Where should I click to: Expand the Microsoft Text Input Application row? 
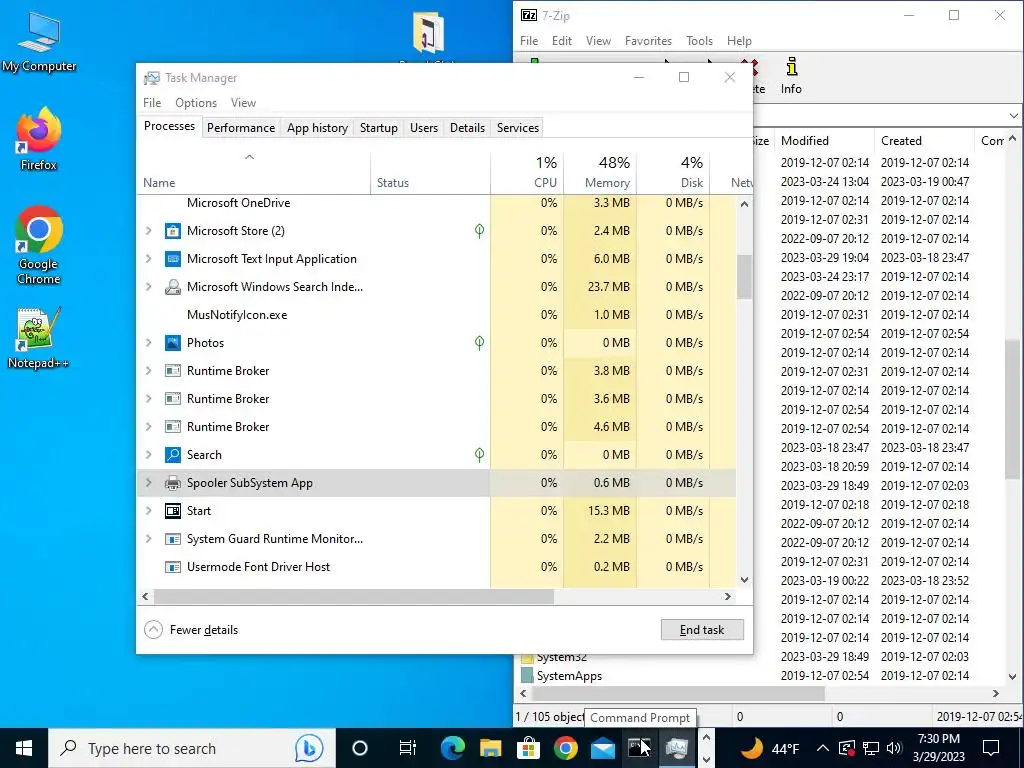click(149, 259)
